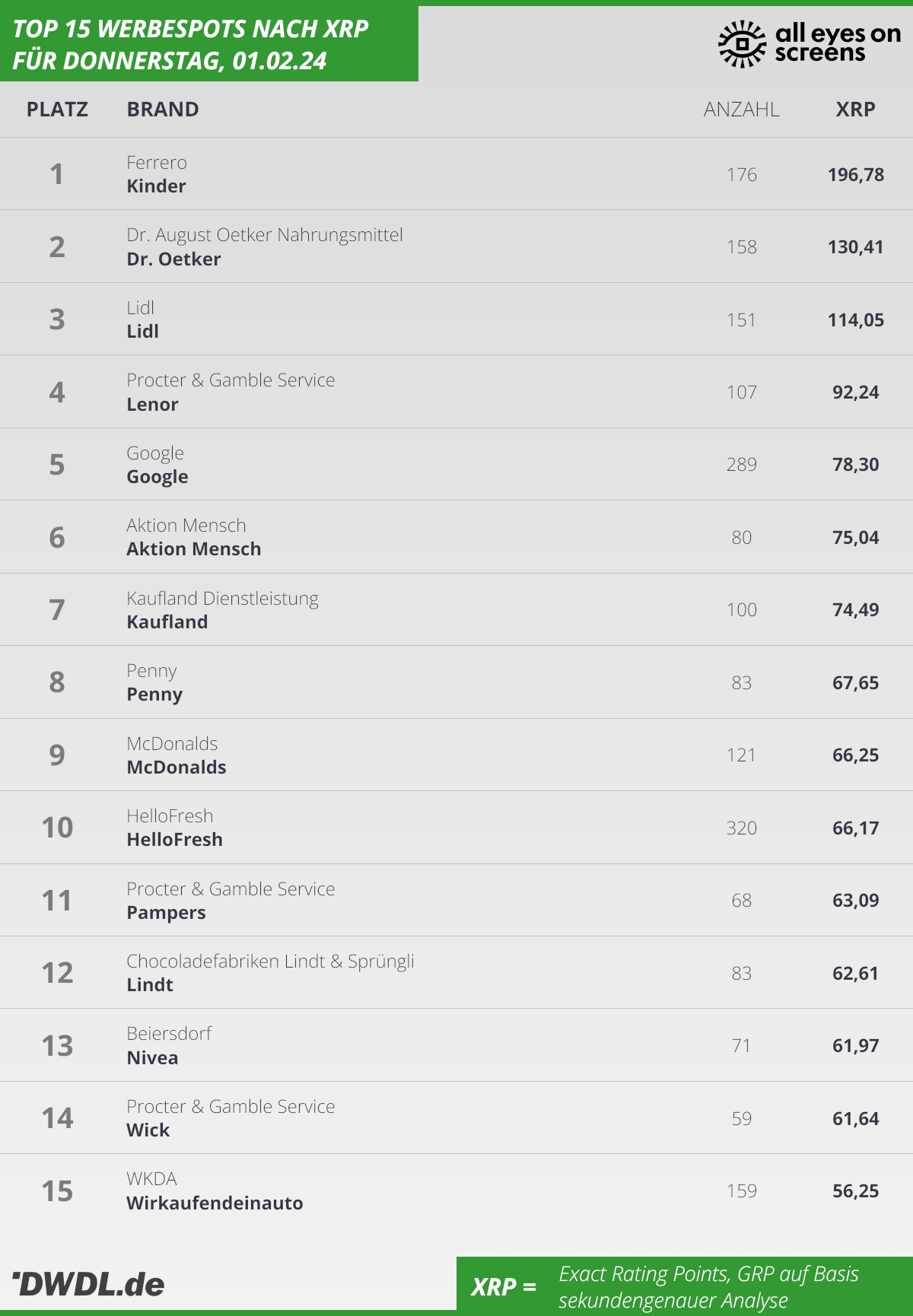The height and width of the screenshot is (1316, 913).
Task: Open the Lenor brand entry
Action: pos(152,405)
